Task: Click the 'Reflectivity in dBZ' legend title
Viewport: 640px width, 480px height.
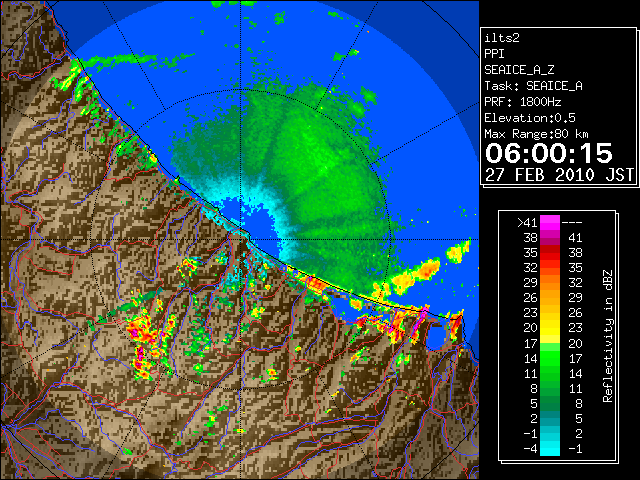Action: [608, 336]
